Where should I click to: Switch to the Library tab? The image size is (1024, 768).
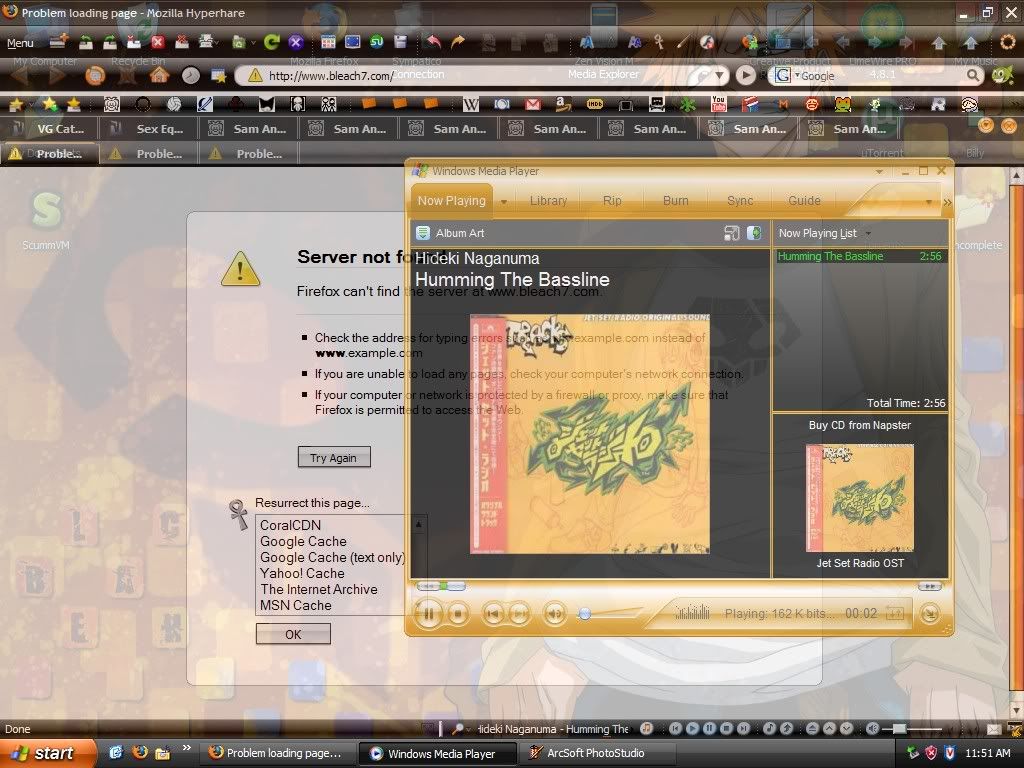(549, 200)
